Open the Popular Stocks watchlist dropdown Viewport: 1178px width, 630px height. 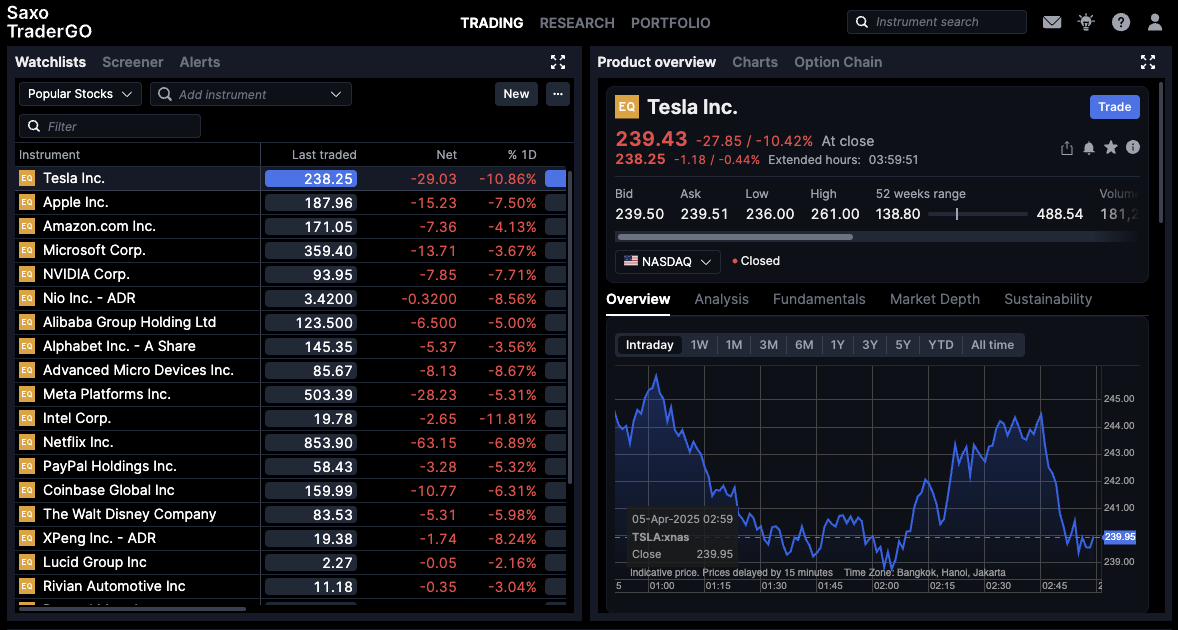click(x=80, y=94)
